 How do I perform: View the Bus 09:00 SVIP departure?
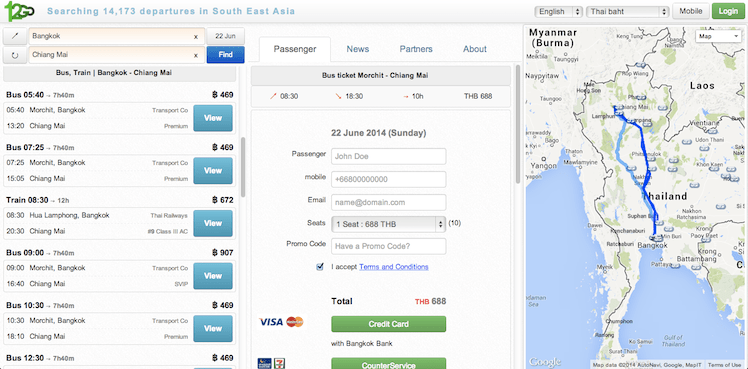213,276
